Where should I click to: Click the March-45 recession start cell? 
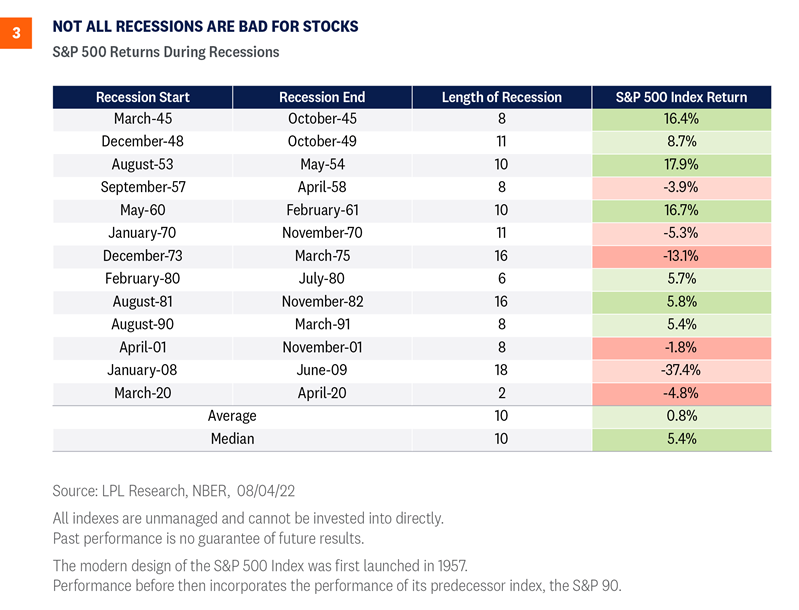click(x=143, y=118)
